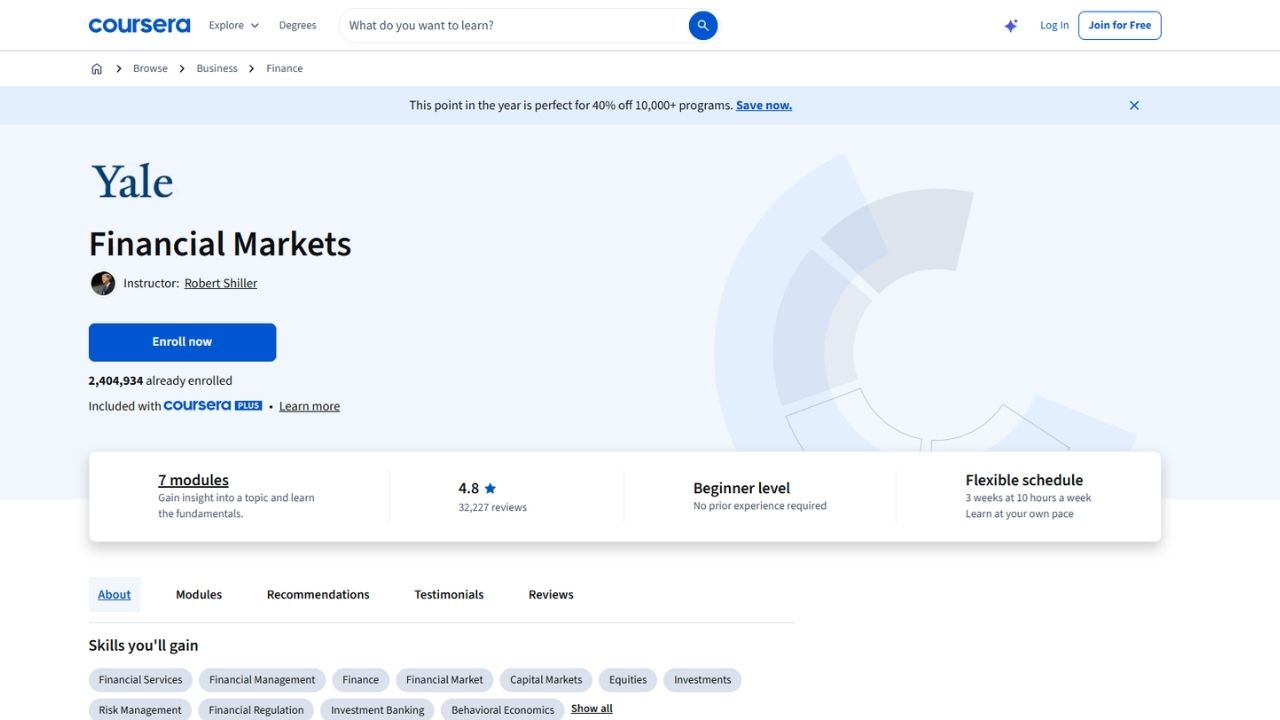Click the Flexible schedule heading
This screenshot has height=720, width=1280.
(x=1024, y=480)
